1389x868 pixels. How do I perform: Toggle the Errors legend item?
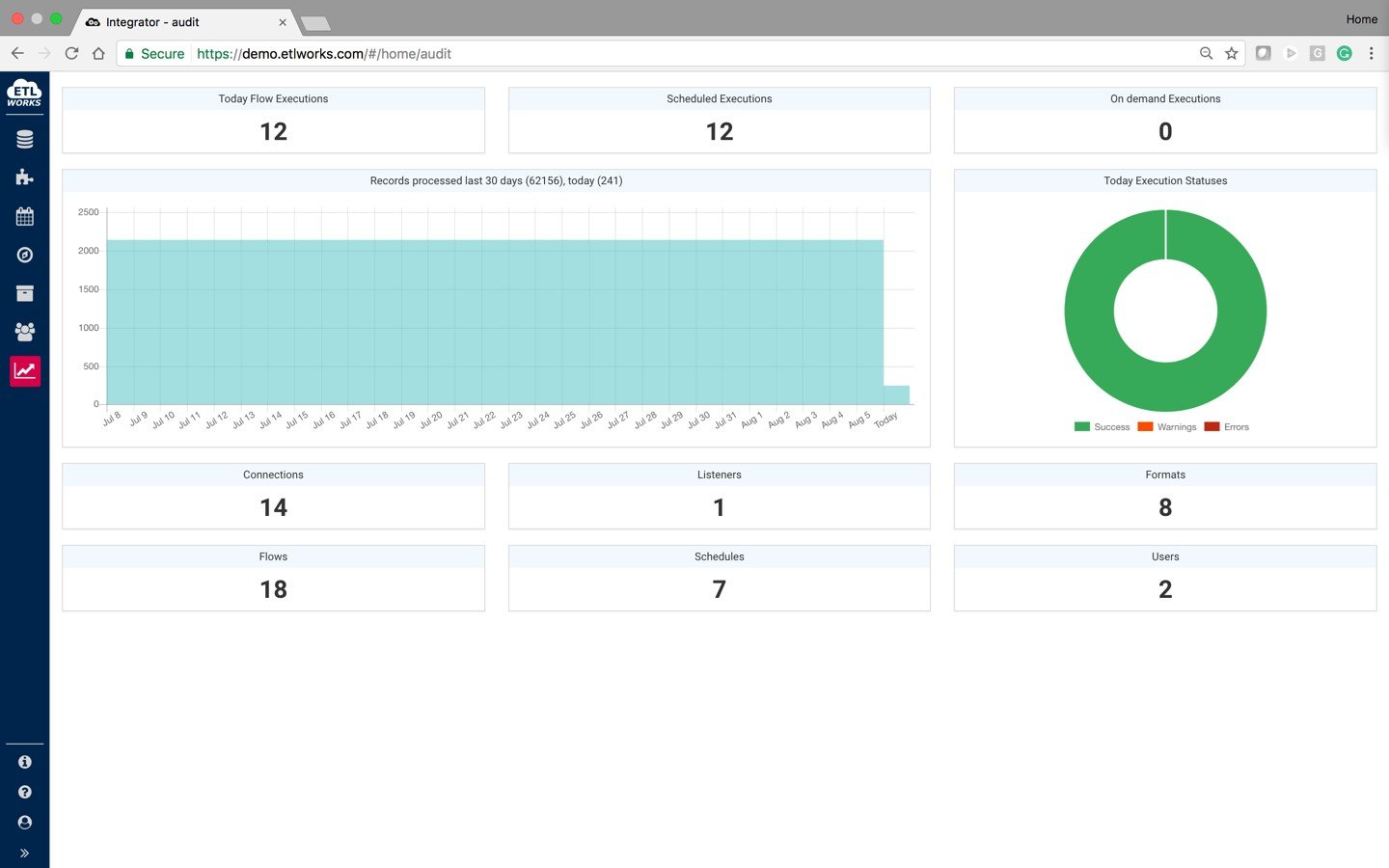(x=1226, y=426)
